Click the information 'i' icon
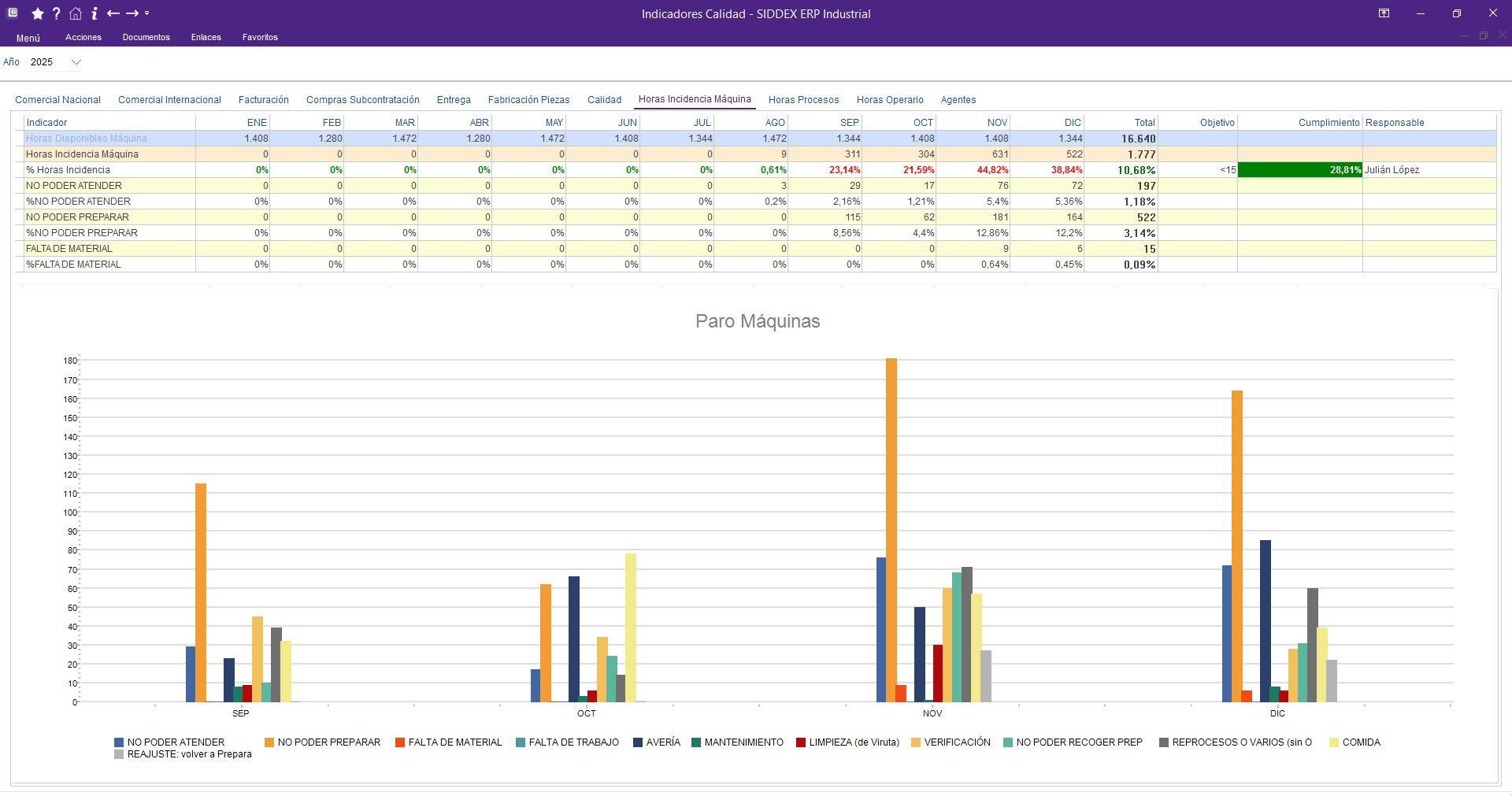This screenshot has height=796, width=1512. click(94, 13)
